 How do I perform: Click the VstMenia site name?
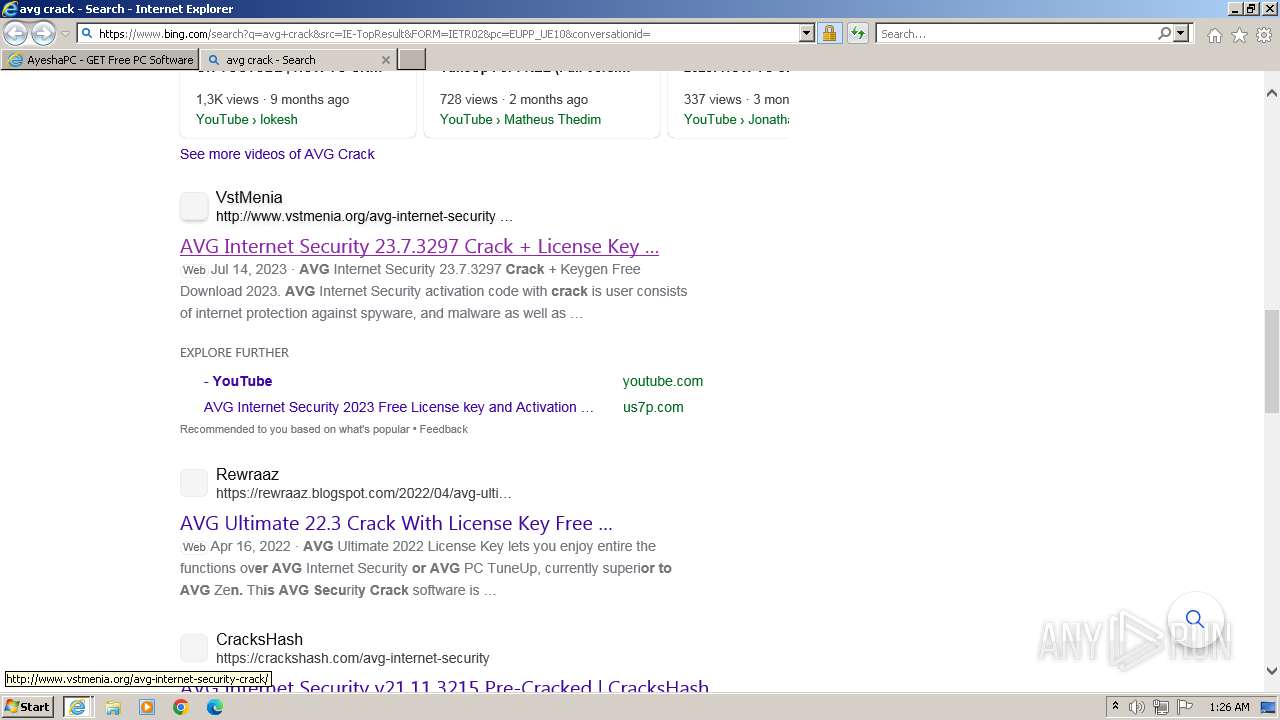[x=249, y=197]
